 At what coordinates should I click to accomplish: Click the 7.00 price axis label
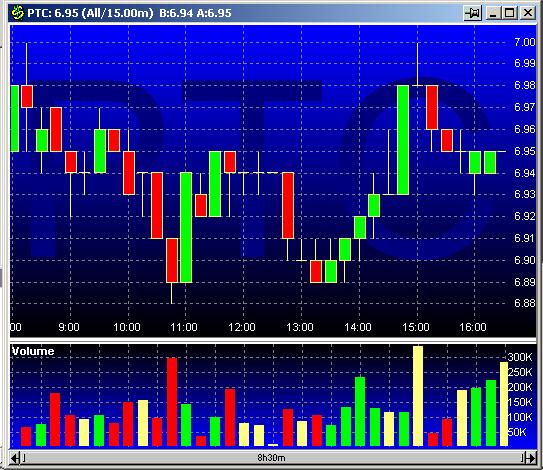[525, 42]
